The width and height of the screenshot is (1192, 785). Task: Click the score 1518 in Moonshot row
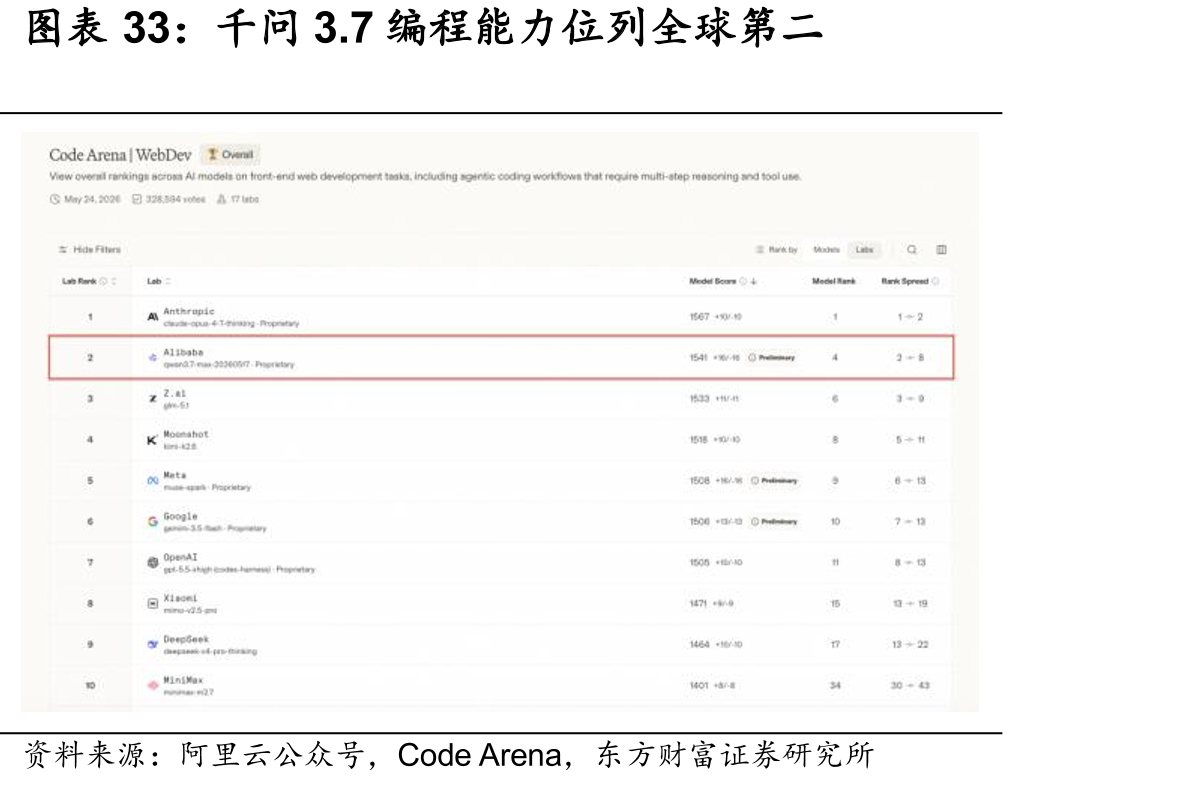[699, 439]
